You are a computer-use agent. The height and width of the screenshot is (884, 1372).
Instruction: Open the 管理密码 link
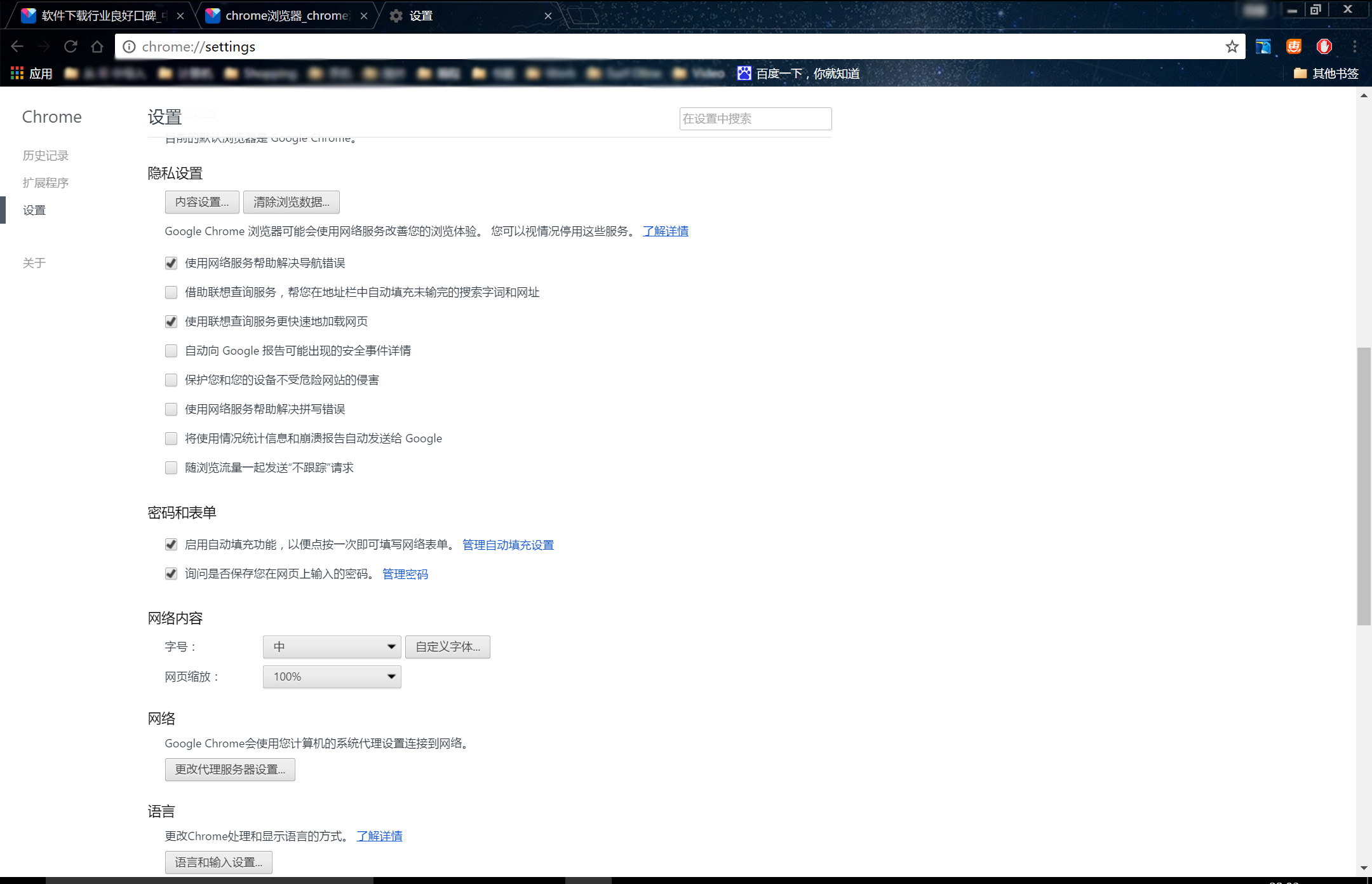405,574
